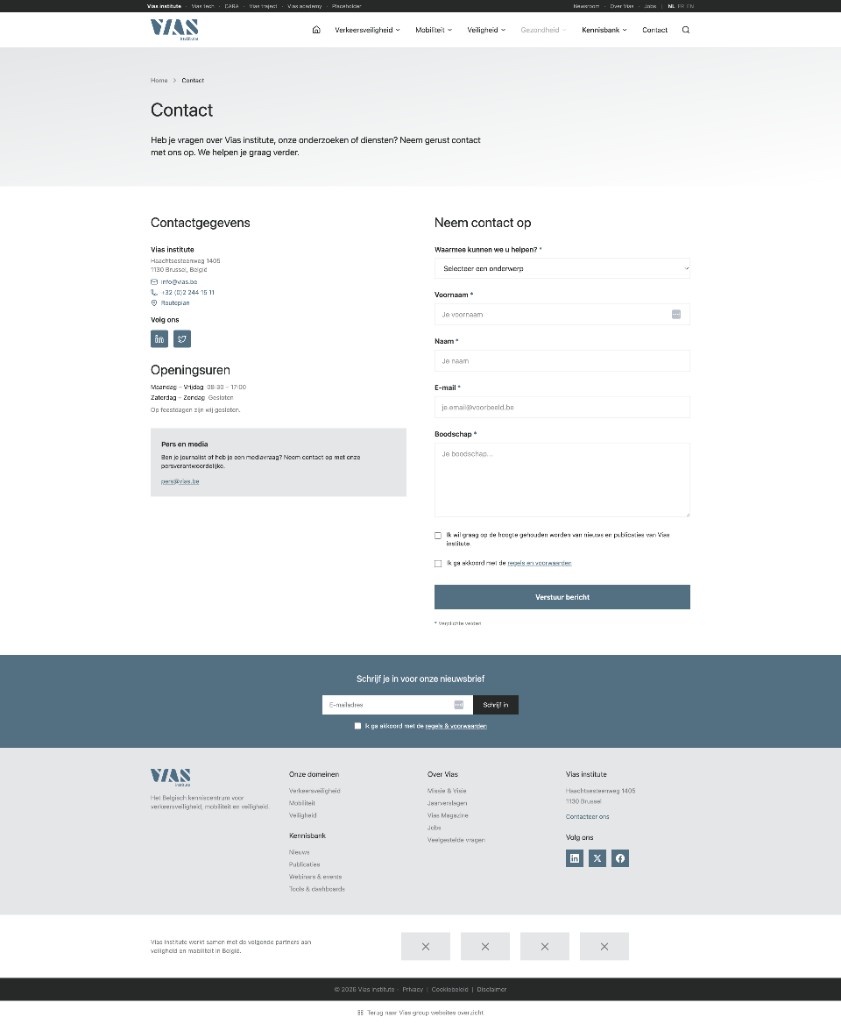Expand the Verkeersveiligheid navigation menu
This screenshot has width=841, height=1024.
point(367,30)
